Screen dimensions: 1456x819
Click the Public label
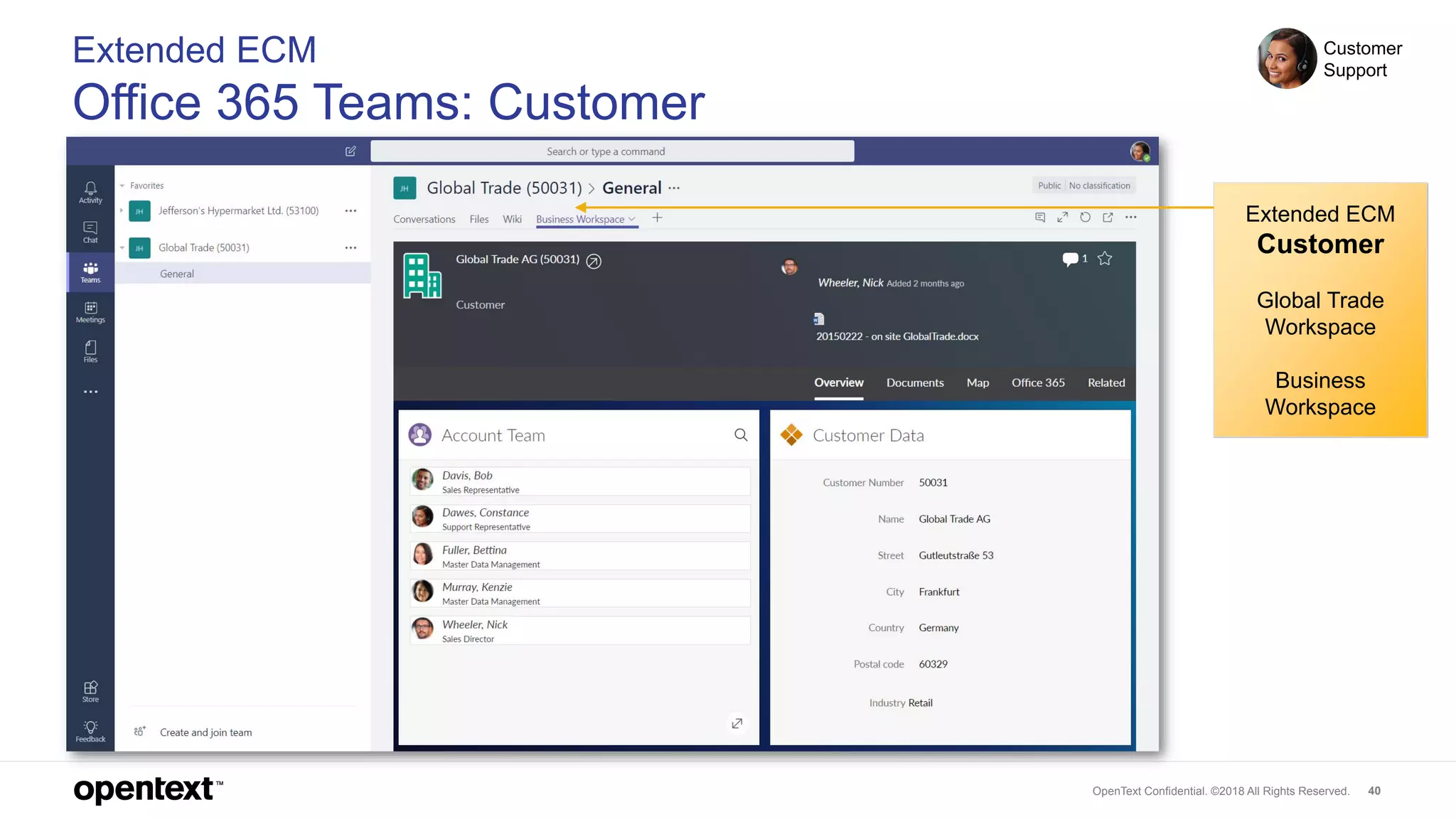[x=1049, y=186]
